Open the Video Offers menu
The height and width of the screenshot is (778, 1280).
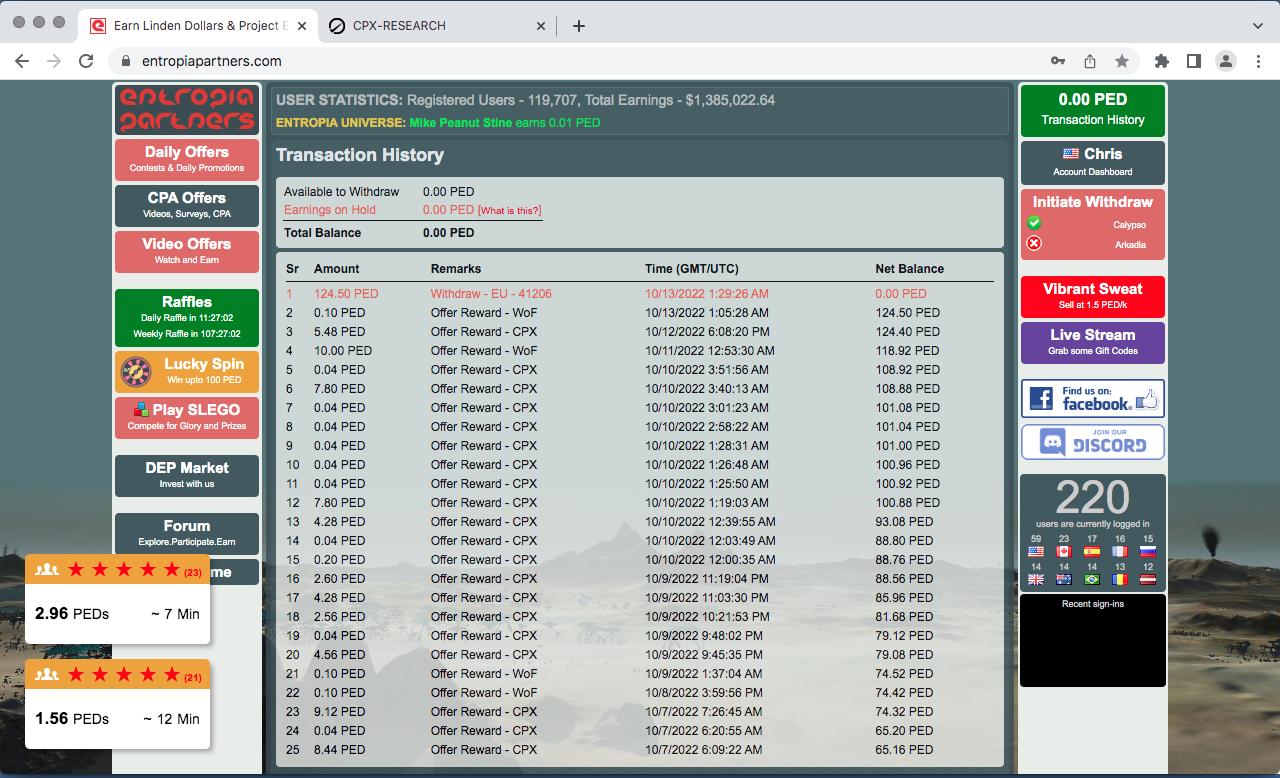click(187, 251)
